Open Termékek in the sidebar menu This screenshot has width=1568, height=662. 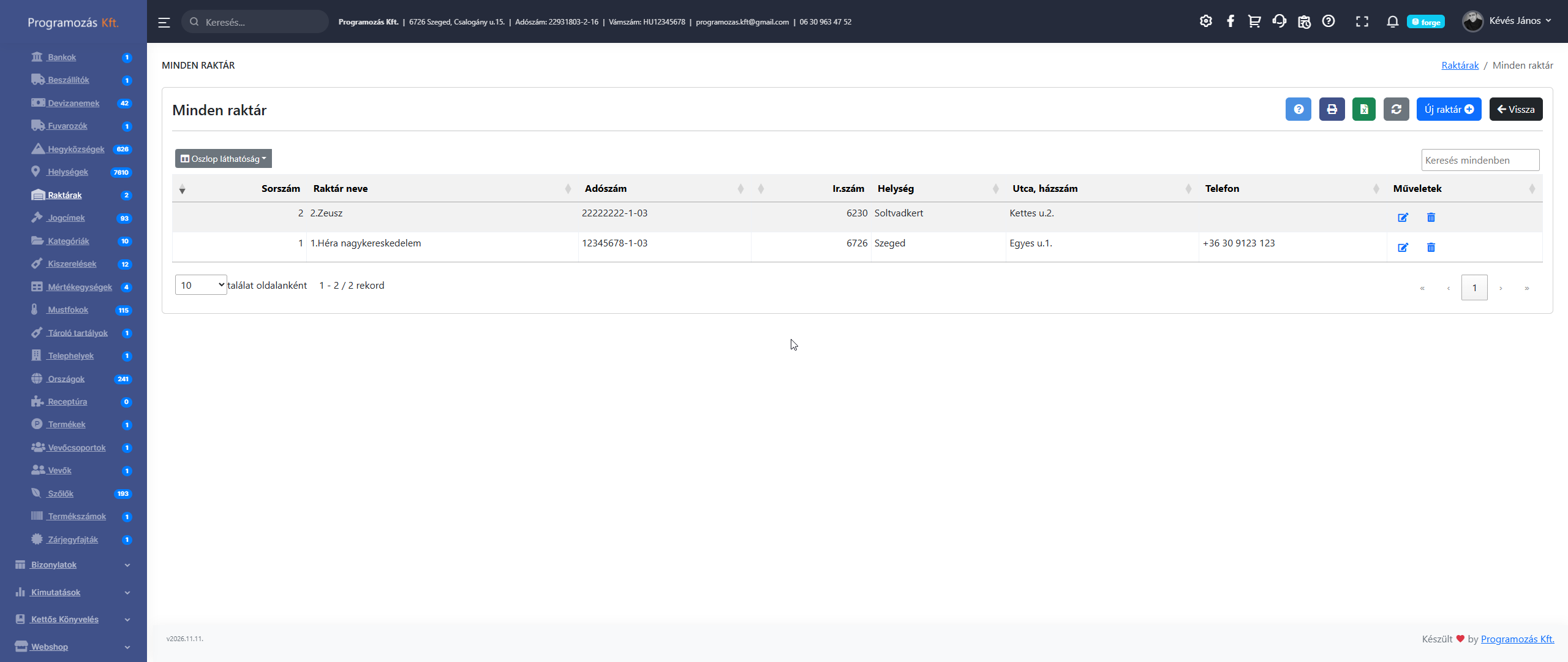(x=67, y=425)
